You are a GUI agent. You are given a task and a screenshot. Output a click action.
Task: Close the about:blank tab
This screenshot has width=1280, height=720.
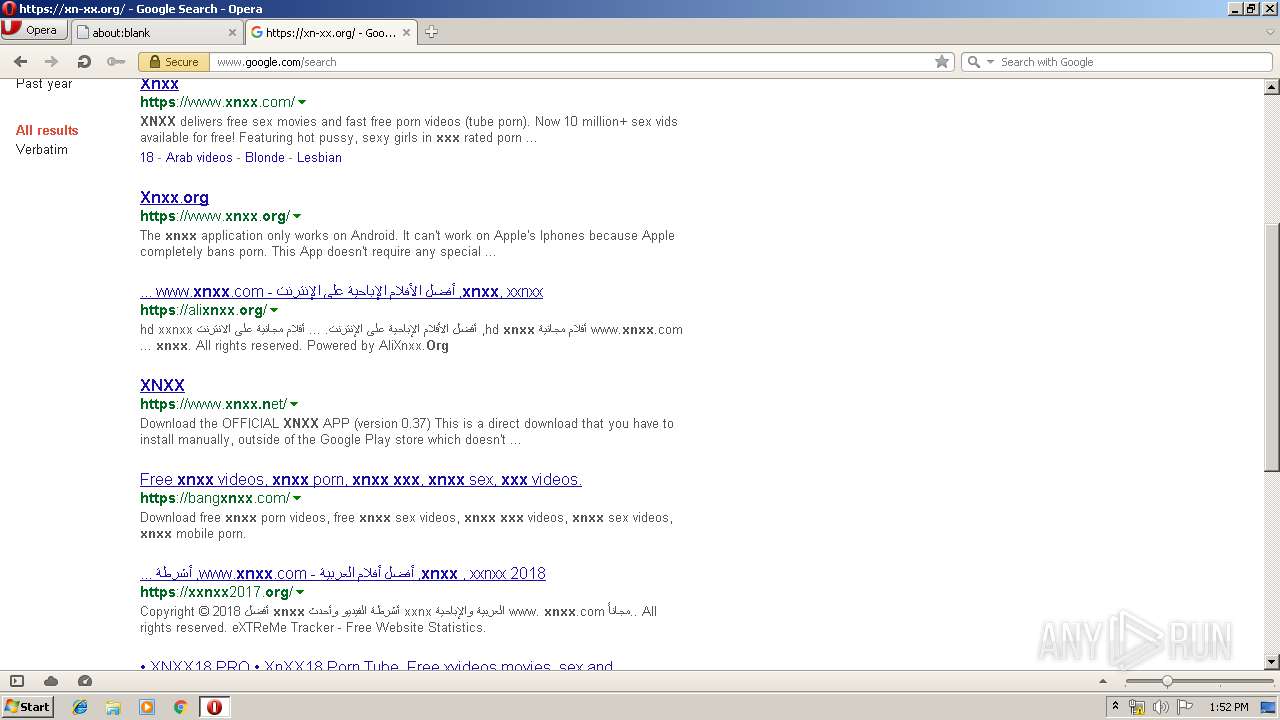point(232,32)
